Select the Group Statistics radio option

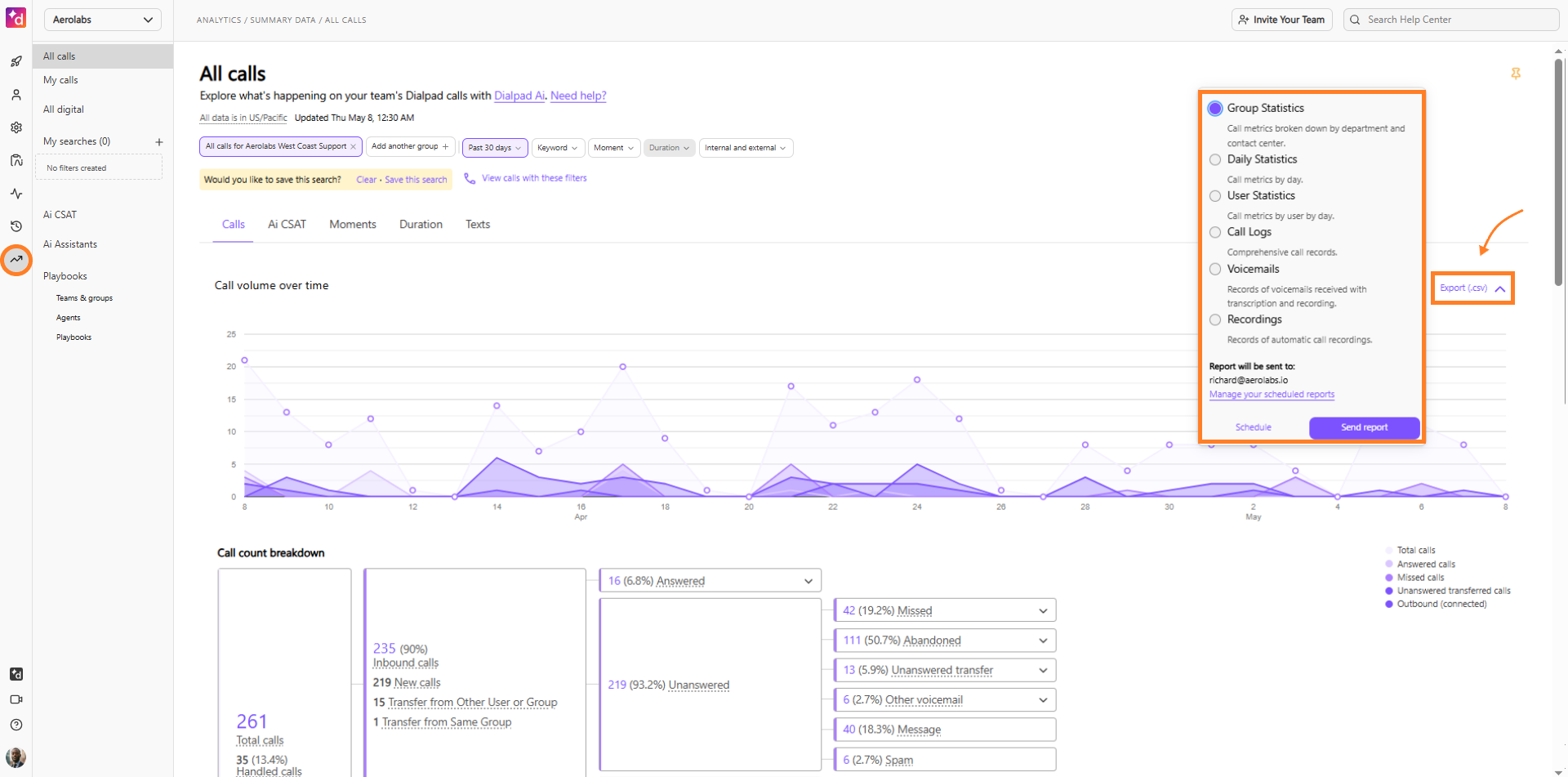coord(1215,109)
